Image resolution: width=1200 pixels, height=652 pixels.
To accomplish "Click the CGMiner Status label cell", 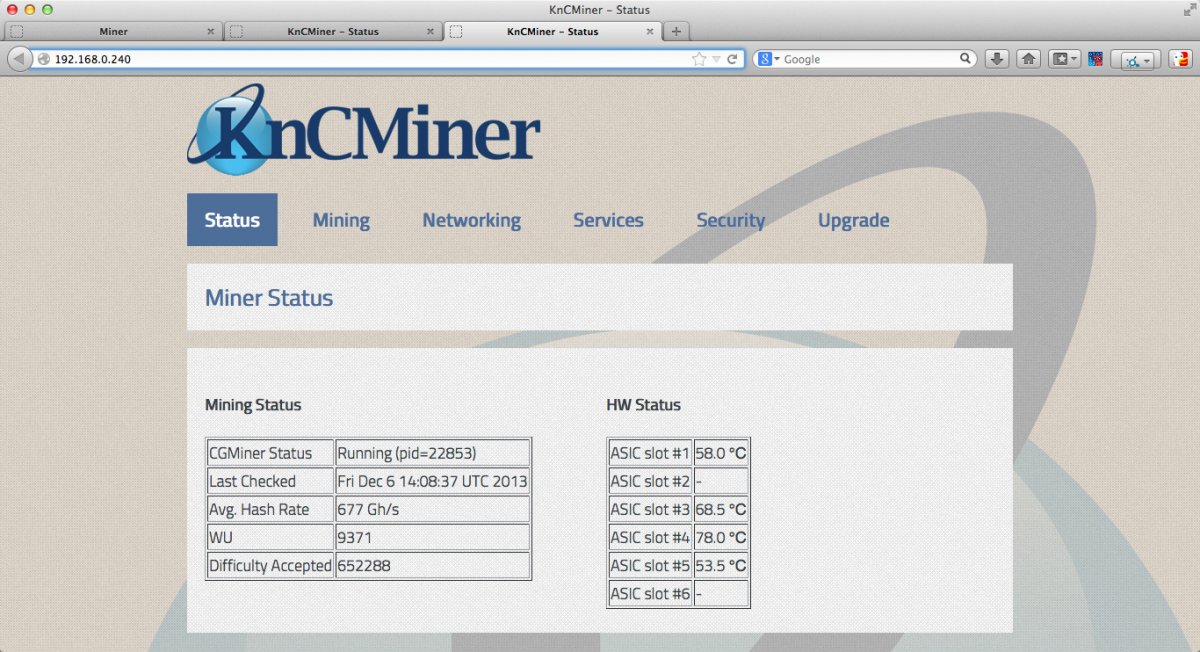I will [270, 453].
